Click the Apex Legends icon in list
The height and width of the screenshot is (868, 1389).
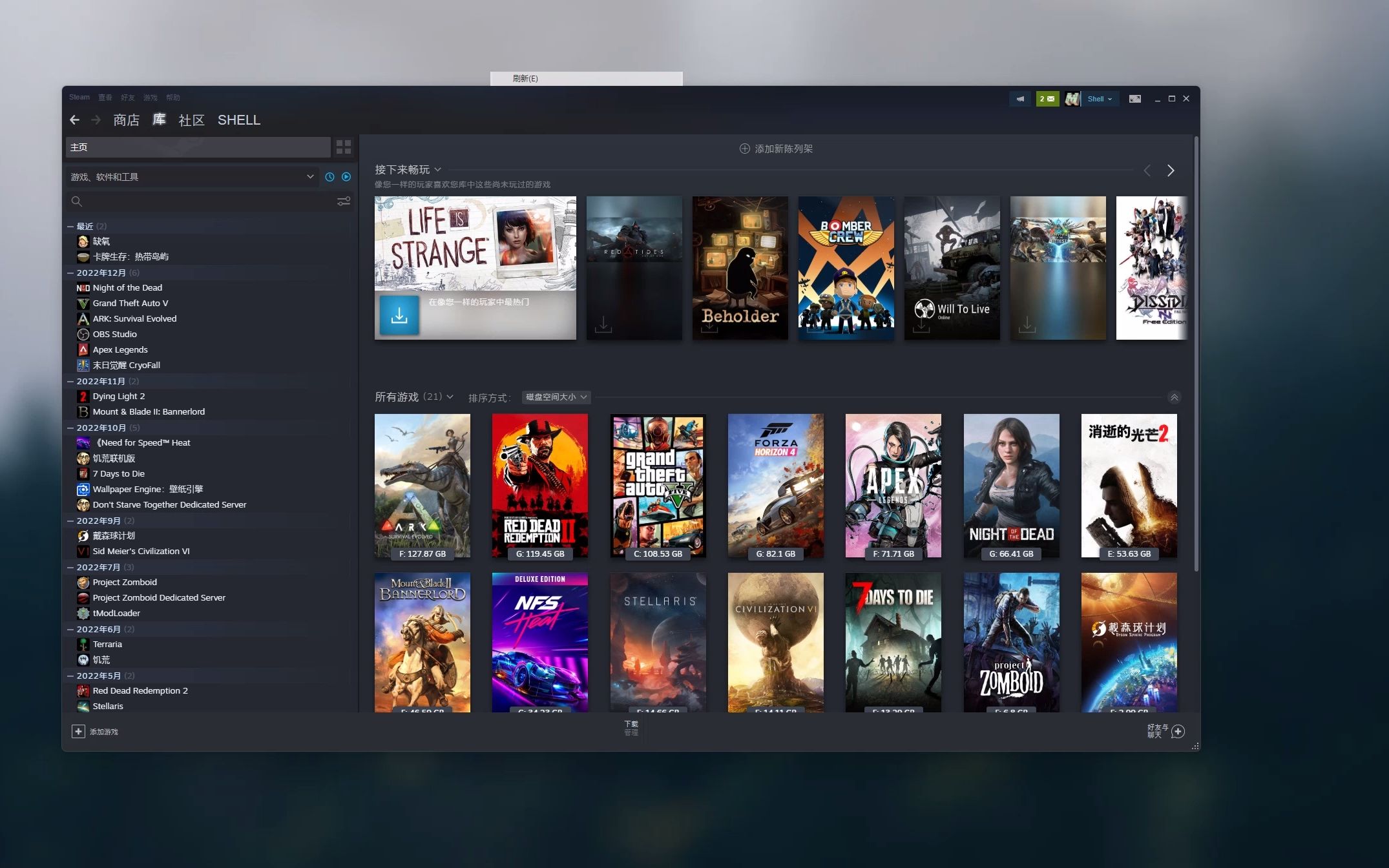[83, 350]
